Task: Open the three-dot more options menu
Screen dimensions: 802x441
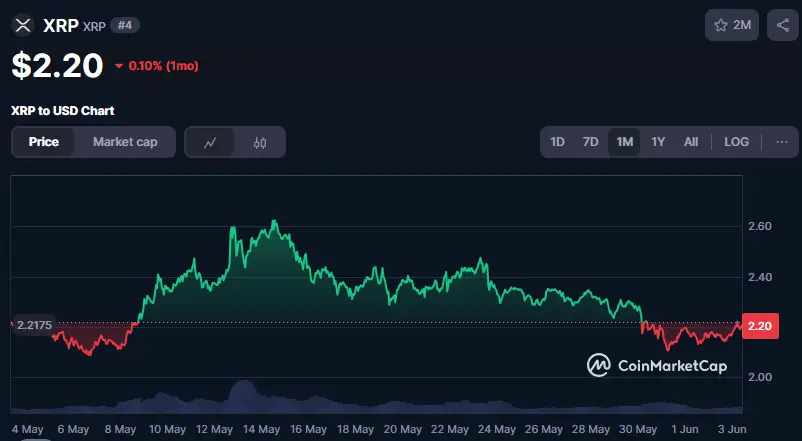Action: pos(782,142)
